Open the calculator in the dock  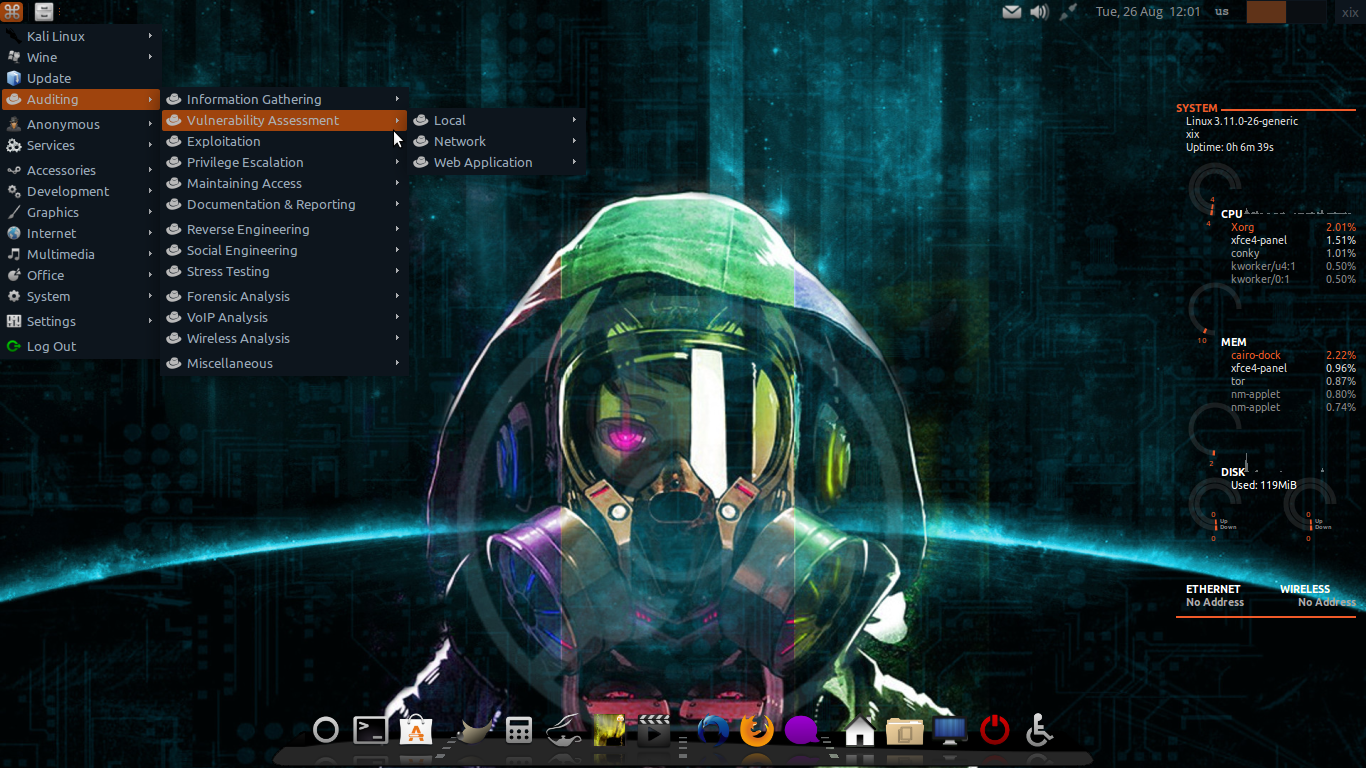pos(518,731)
